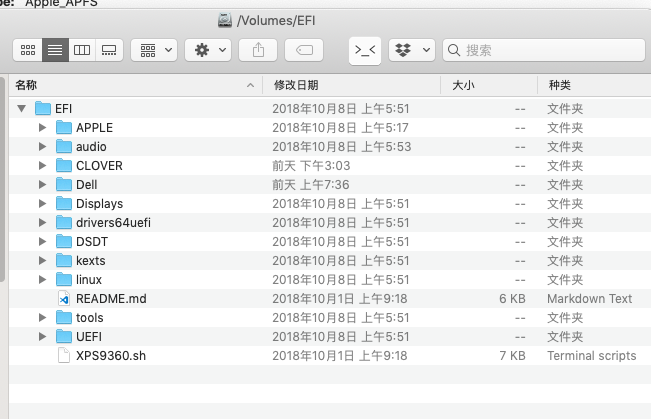This screenshot has height=419, width=651.
Task: Select the Displays folder icon
Action: (64, 203)
